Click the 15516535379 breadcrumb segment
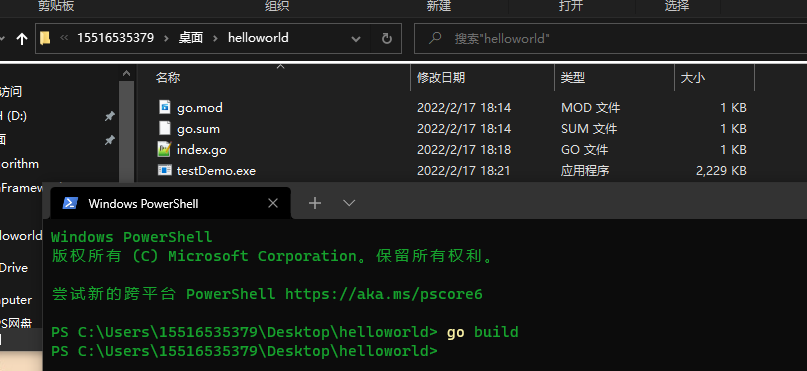 click(115, 38)
